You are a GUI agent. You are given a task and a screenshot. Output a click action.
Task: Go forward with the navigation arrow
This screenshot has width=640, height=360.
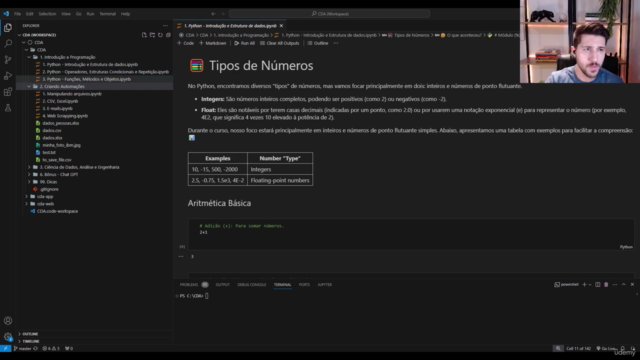pos(222,14)
